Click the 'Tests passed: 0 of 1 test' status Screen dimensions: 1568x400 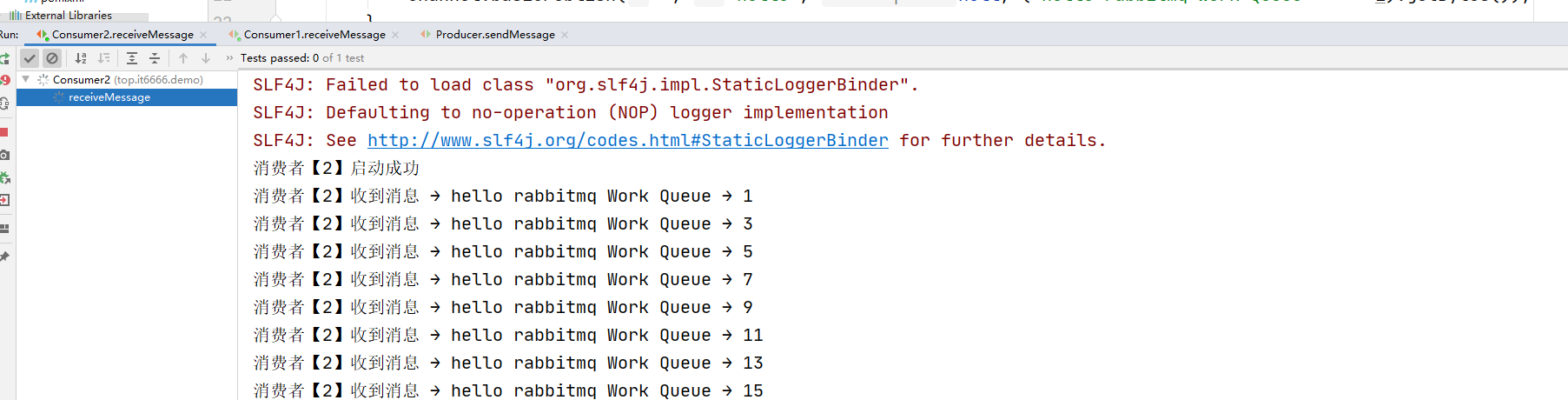coord(302,58)
